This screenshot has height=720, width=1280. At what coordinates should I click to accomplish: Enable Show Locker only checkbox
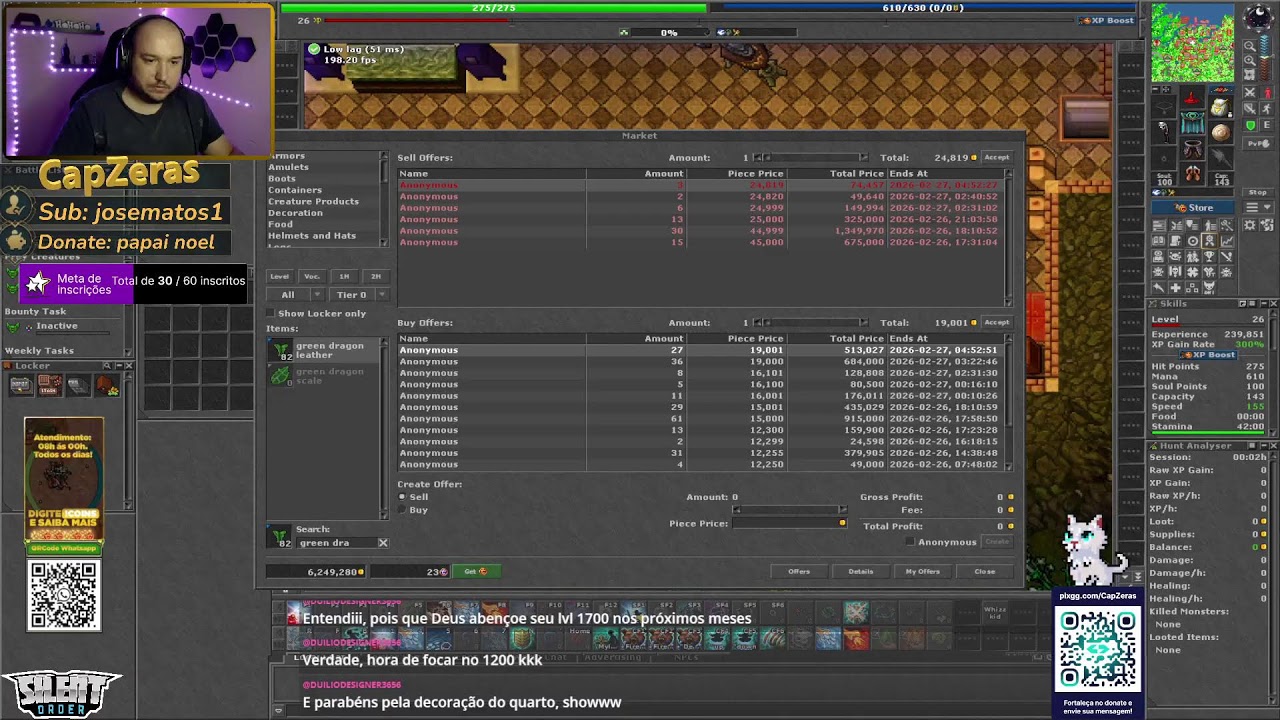271,314
